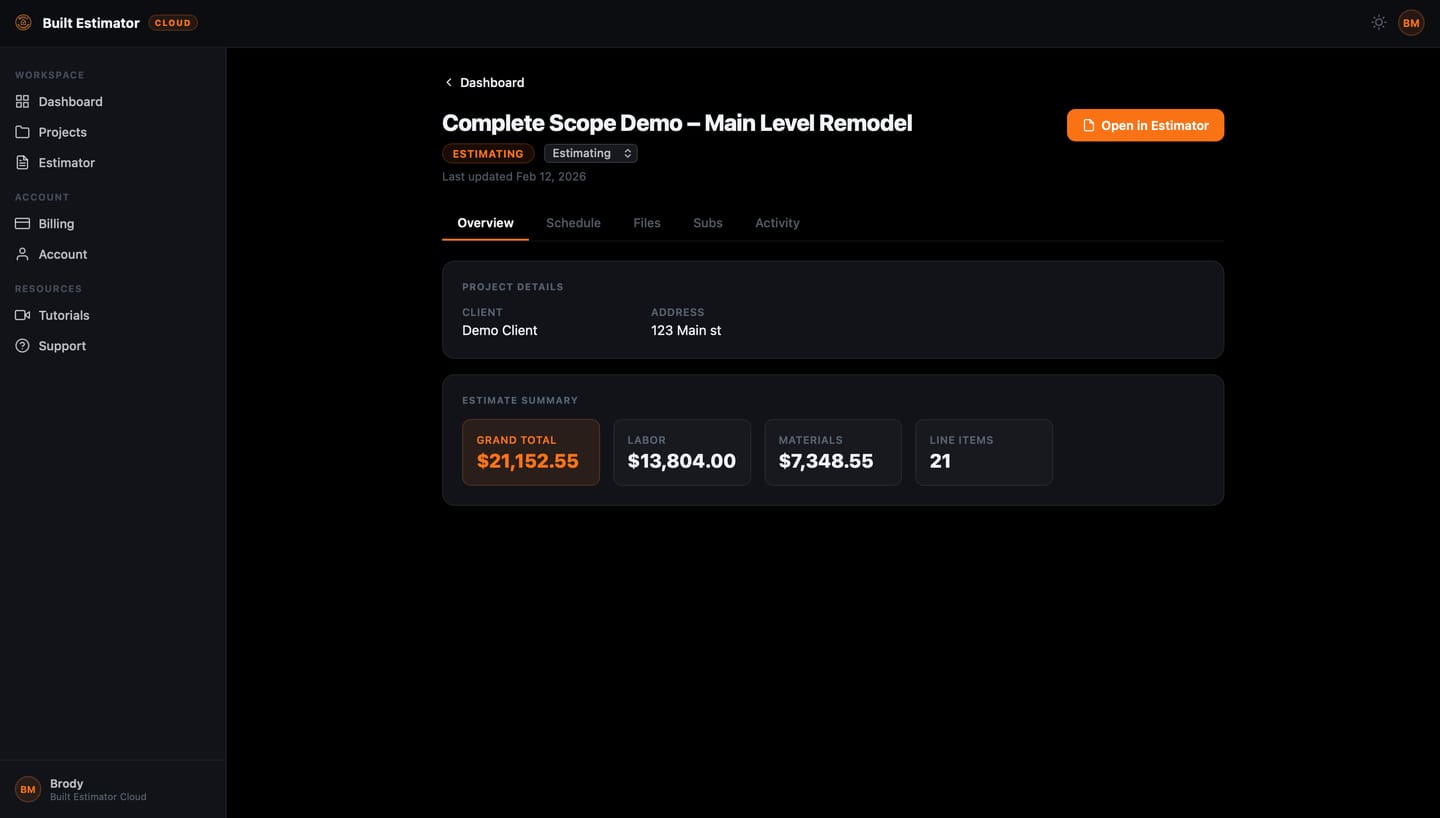Screen dimensions: 1440x818
Task: Open the Estimating status dropdown
Action: [x=591, y=153]
